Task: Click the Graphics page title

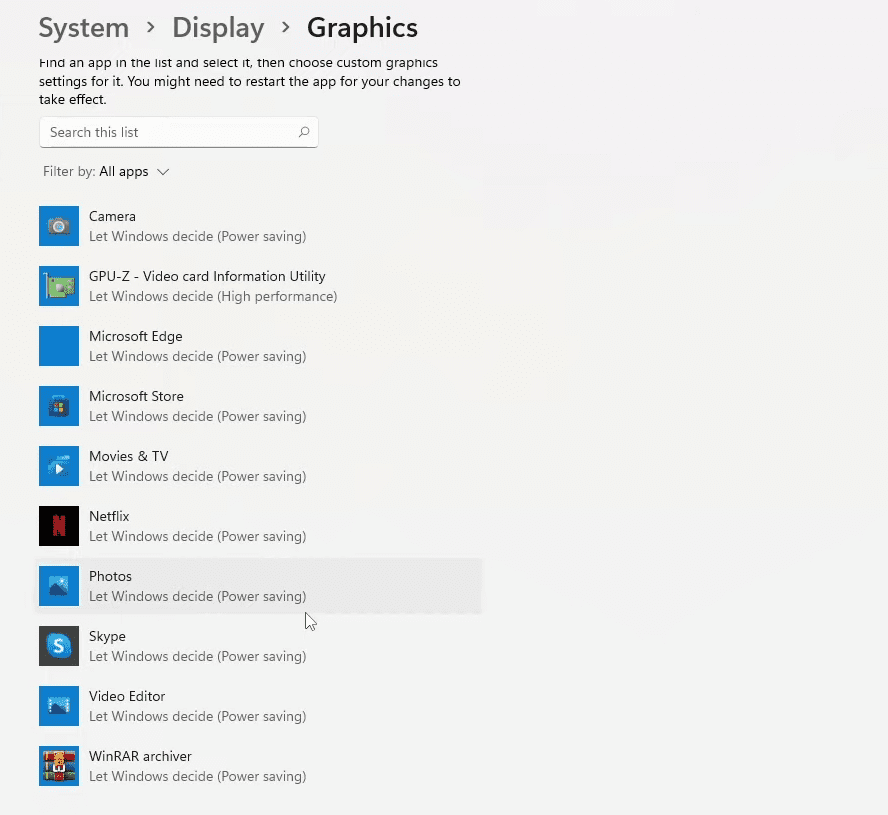Action: click(362, 28)
